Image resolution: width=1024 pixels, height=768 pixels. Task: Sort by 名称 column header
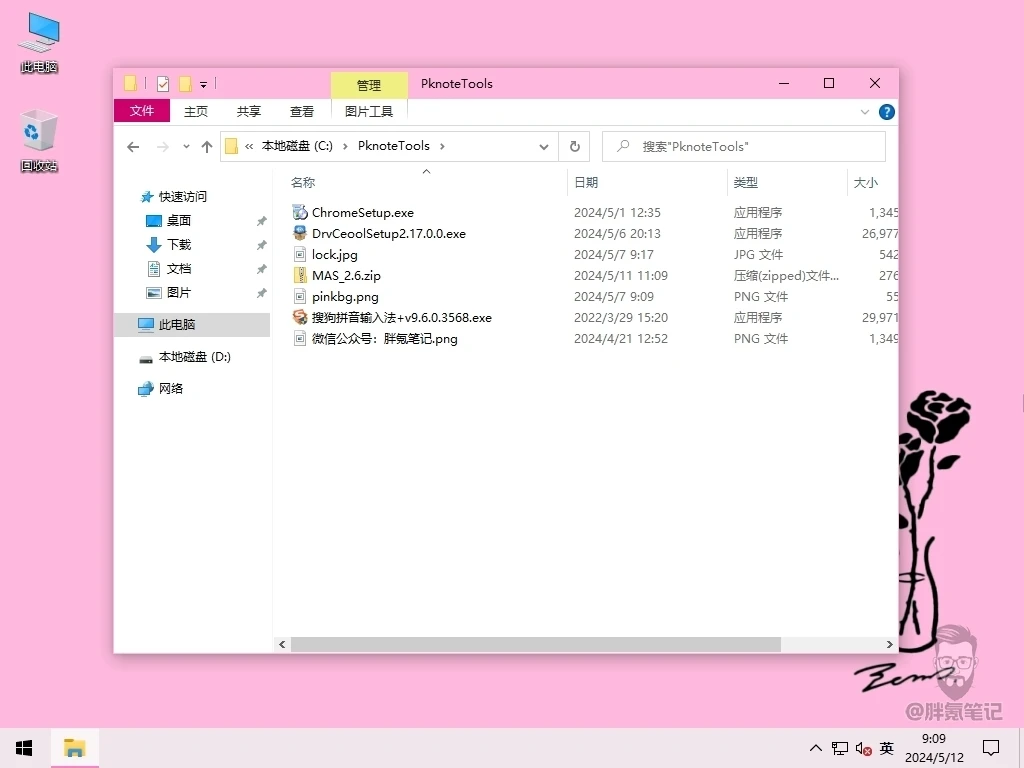pyautogui.click(x=302, y=183)
